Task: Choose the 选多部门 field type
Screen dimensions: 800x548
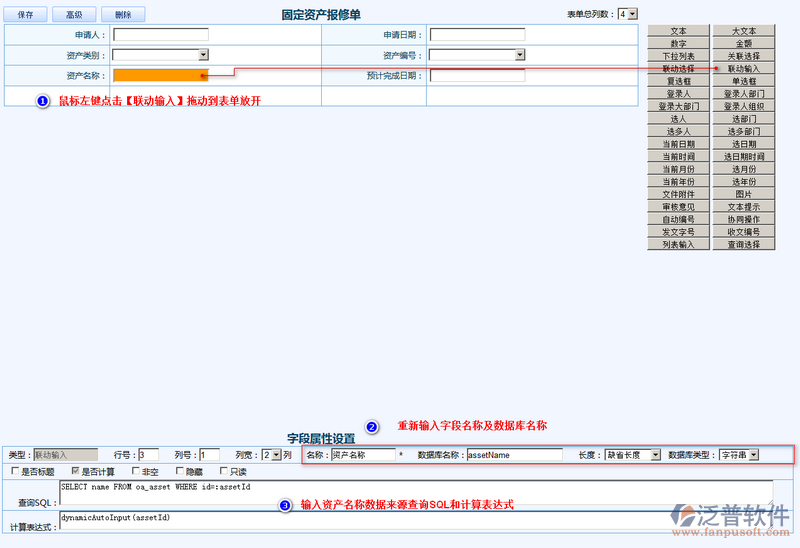Action: coord(743,131)
